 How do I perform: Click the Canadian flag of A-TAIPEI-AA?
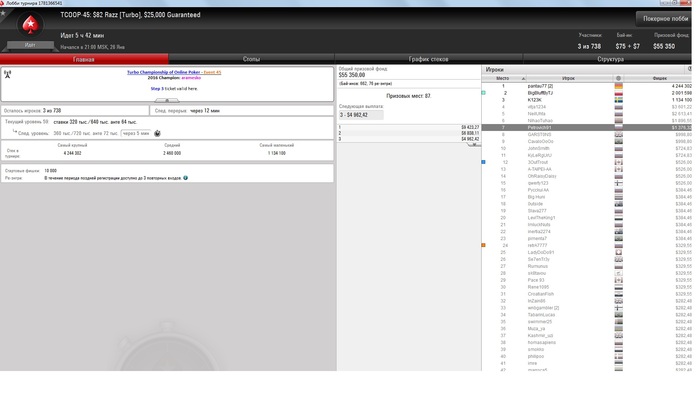point(618,169)
